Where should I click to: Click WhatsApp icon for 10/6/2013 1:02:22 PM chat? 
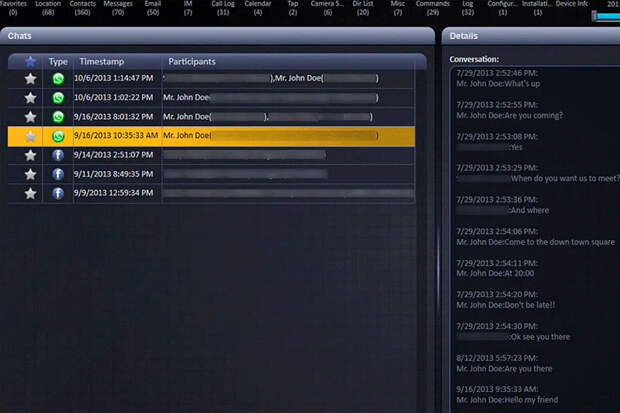pos(58,98)
